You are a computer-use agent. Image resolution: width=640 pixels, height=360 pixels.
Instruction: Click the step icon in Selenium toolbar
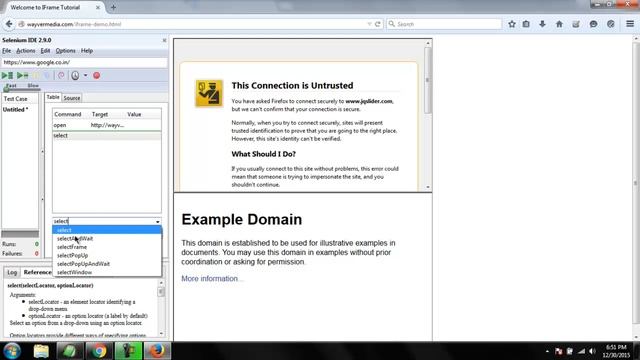click(x=47, y=76)
